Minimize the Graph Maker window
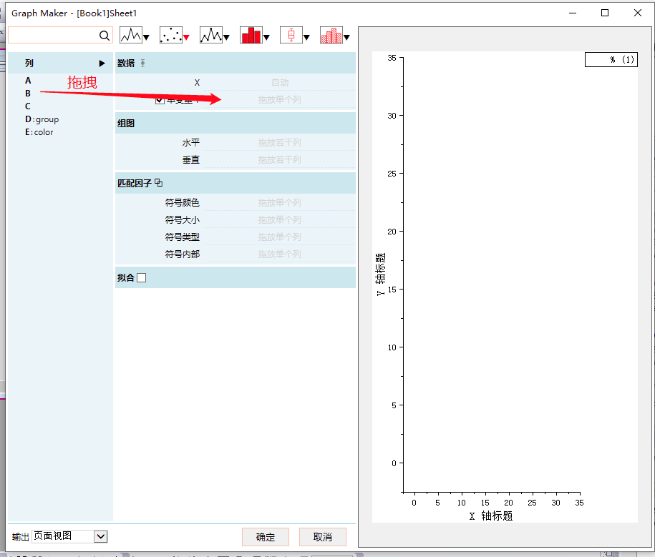The height and width of the screenshot is (557, 655). [x=572, y=13]
